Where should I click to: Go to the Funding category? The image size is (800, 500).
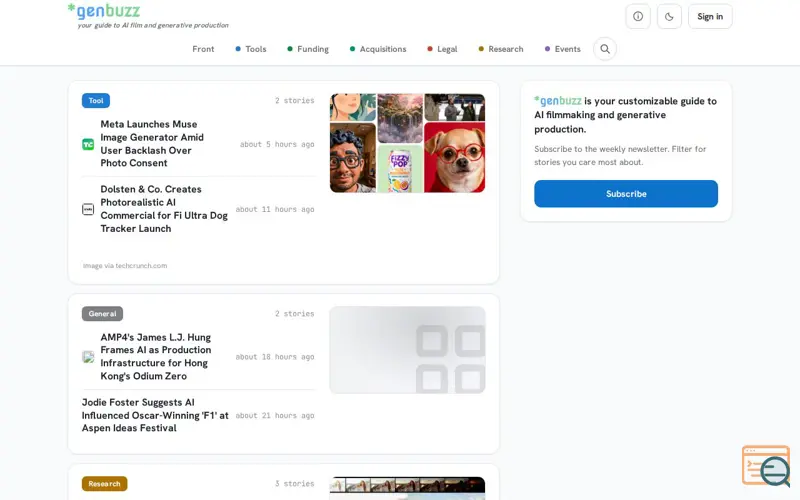pos(308,49)
